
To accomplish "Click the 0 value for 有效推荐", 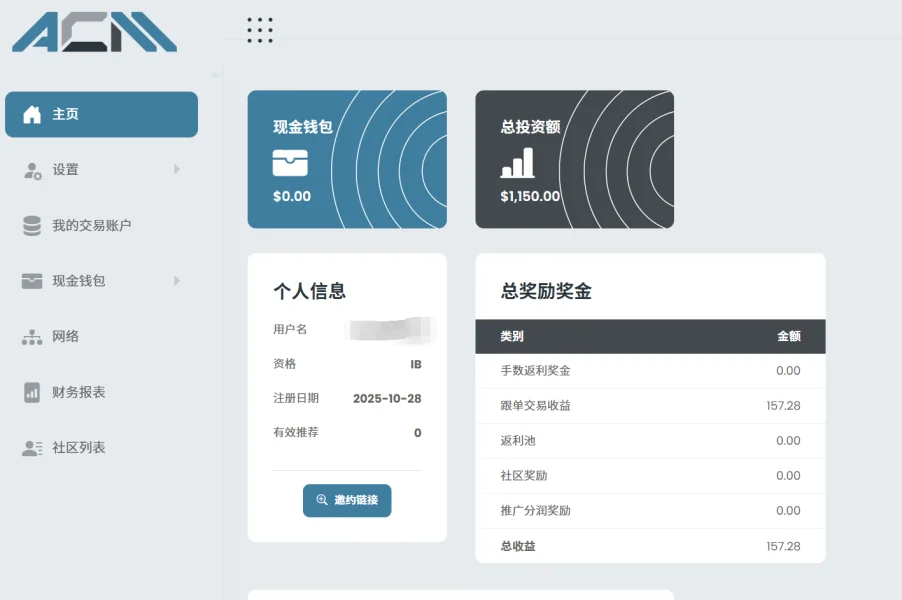I will tap(418, 433).
